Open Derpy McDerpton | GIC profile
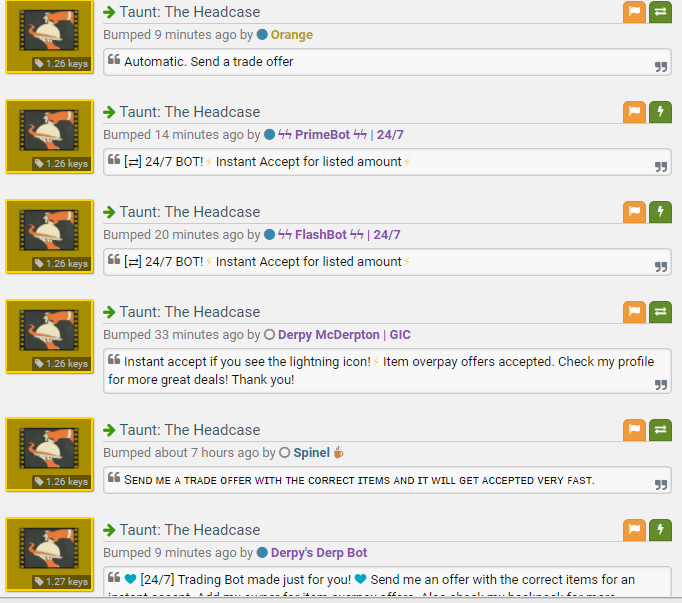Screen dimensions: 682x603 (344, 335)
